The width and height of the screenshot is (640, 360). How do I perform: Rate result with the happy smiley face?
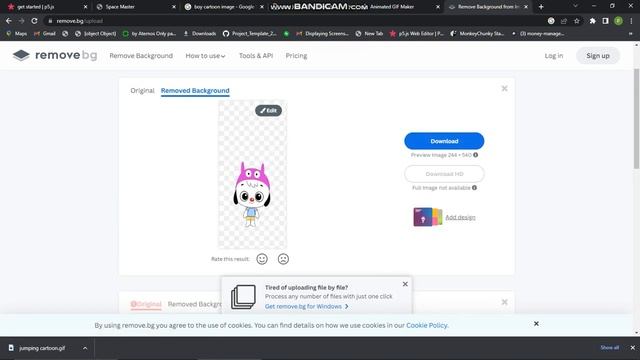(x=262, y=259)
